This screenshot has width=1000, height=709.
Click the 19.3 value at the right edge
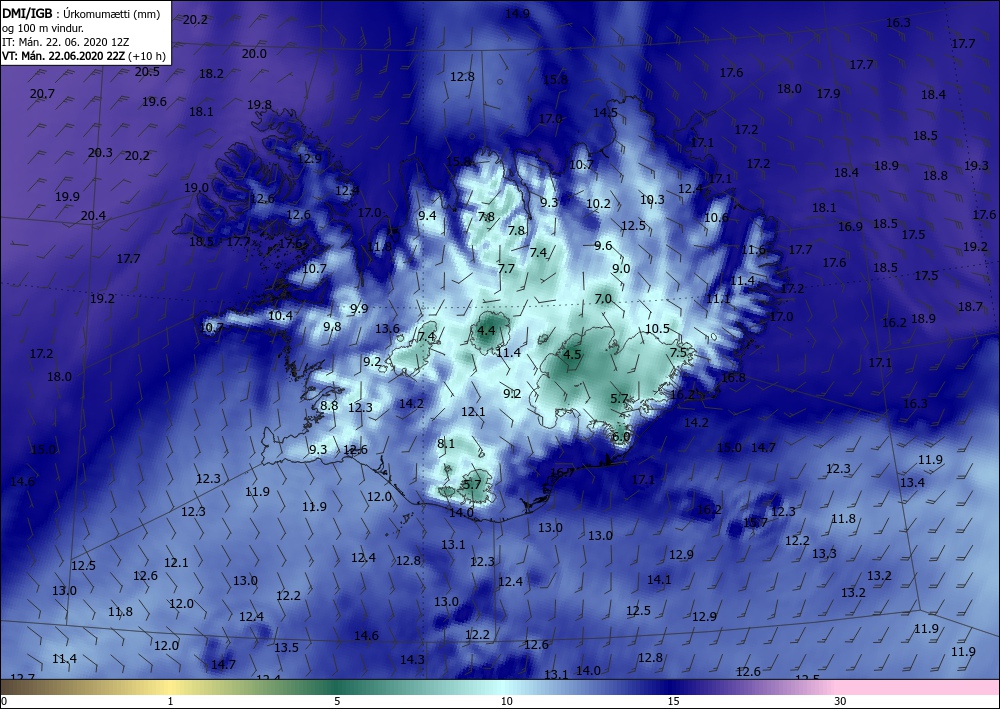click(976, 165)
